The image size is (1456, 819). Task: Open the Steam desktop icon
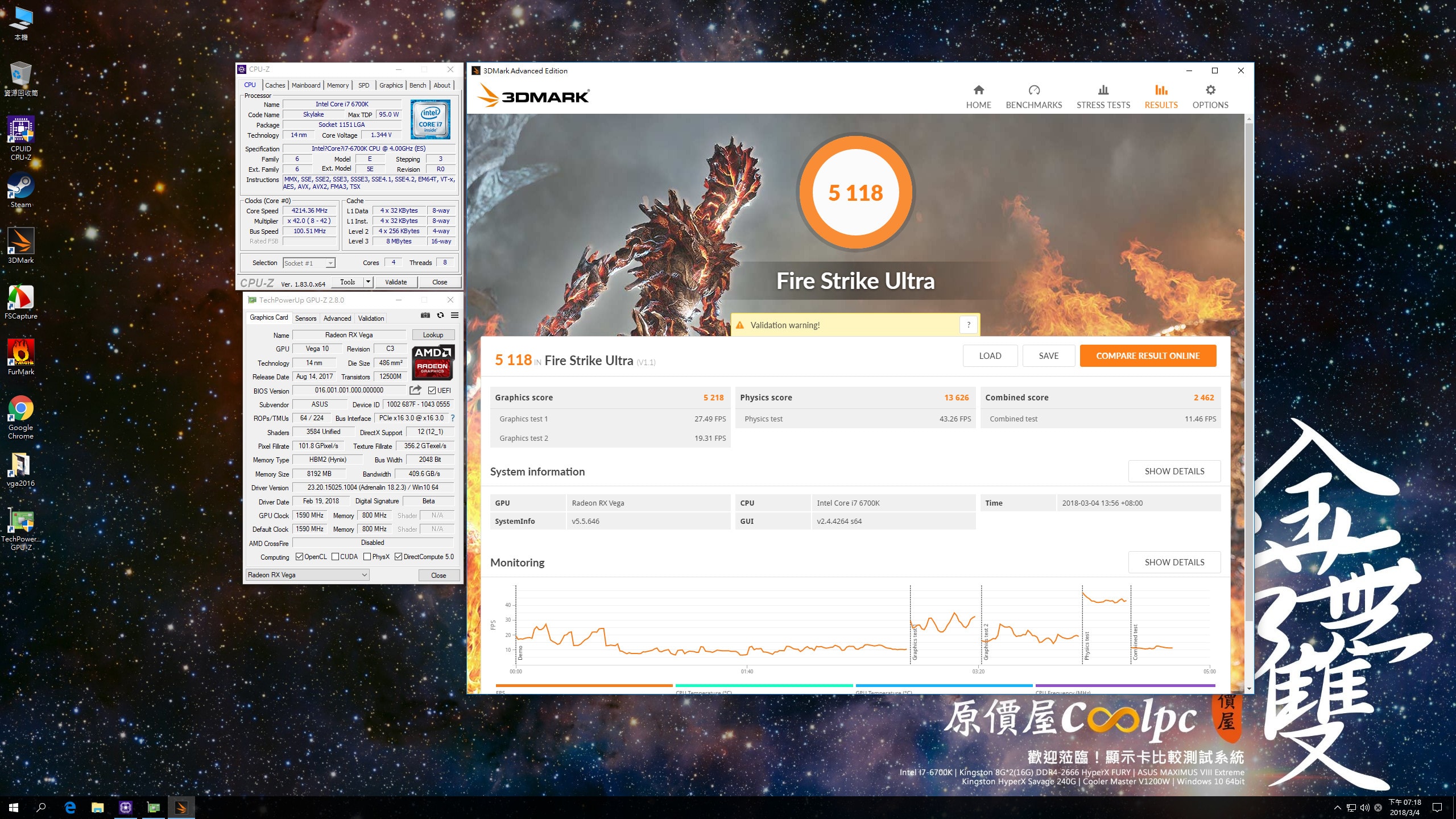(21, 191)
